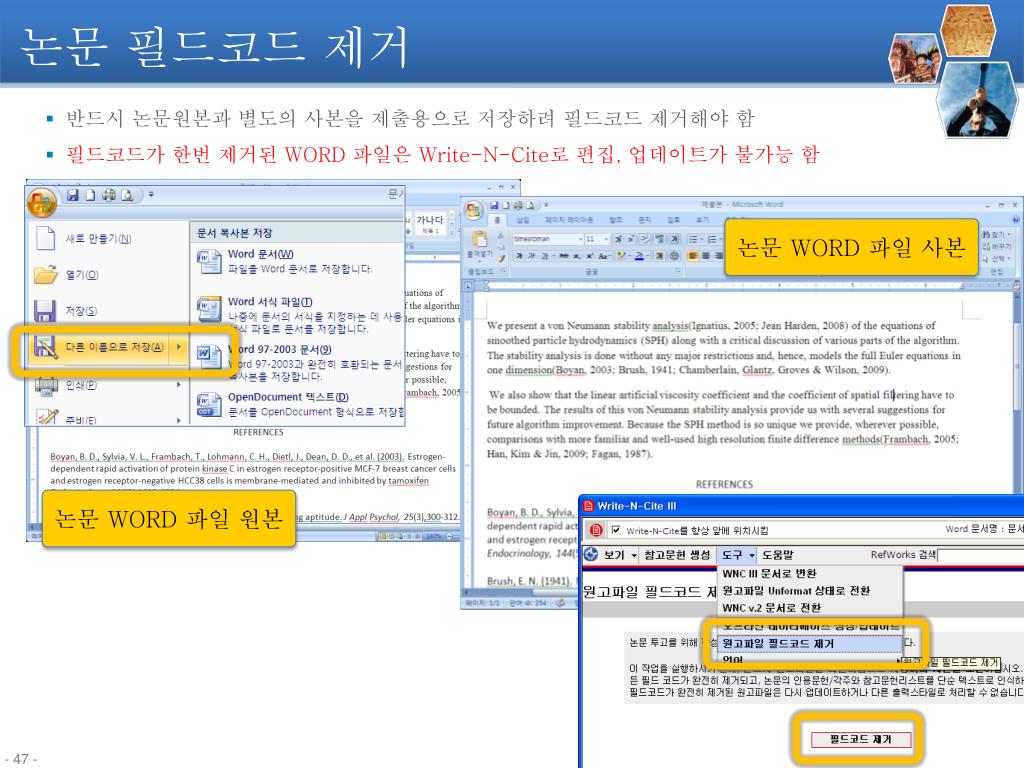1024x768 pixels.
Task: Choose Word 문서(W) save format
Action: click(x=298, y=261)
